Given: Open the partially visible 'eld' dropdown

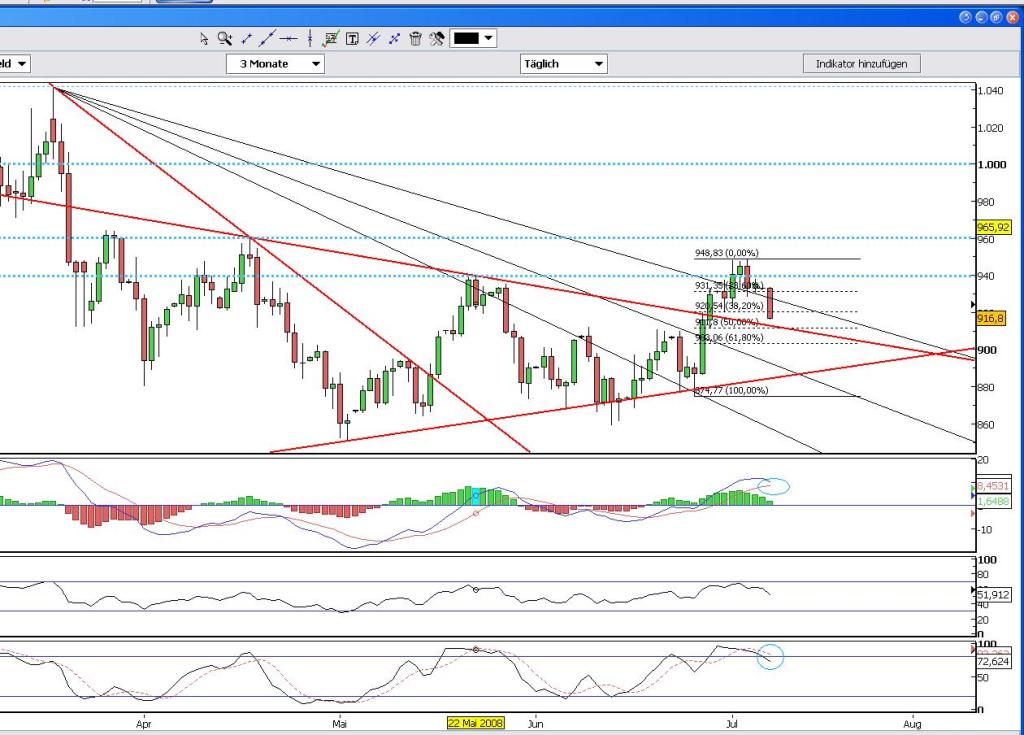Looking at the screenshot, I should tap(14, 63).
